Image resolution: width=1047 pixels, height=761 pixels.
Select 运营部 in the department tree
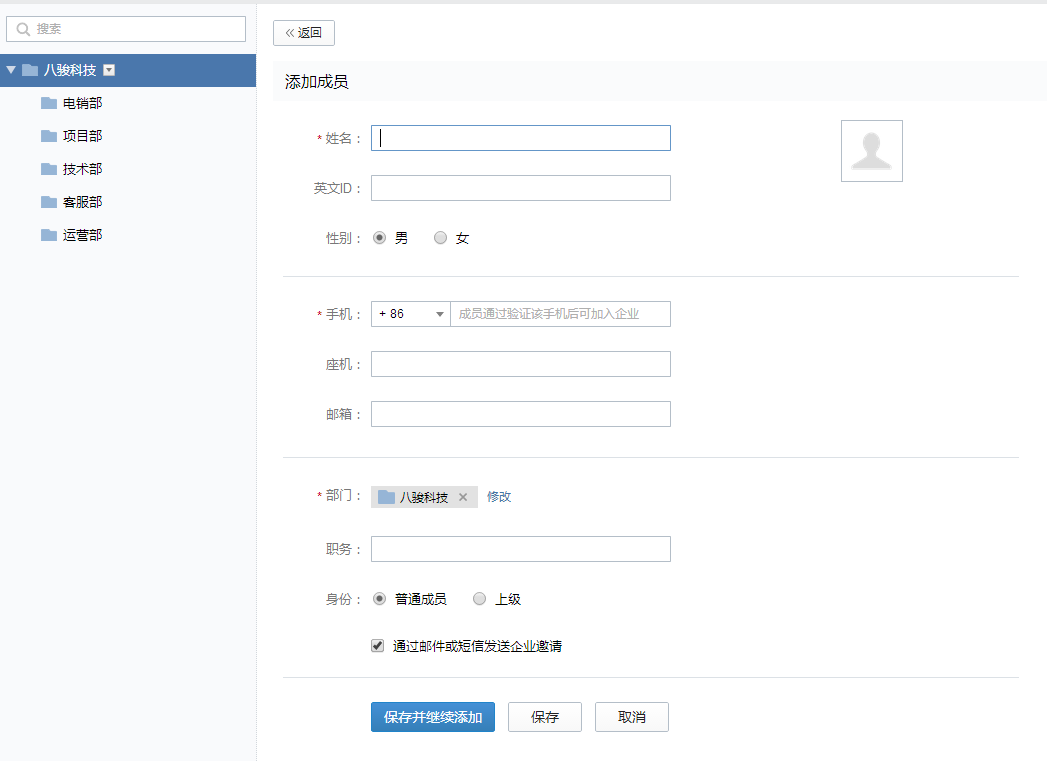point(82,235)
